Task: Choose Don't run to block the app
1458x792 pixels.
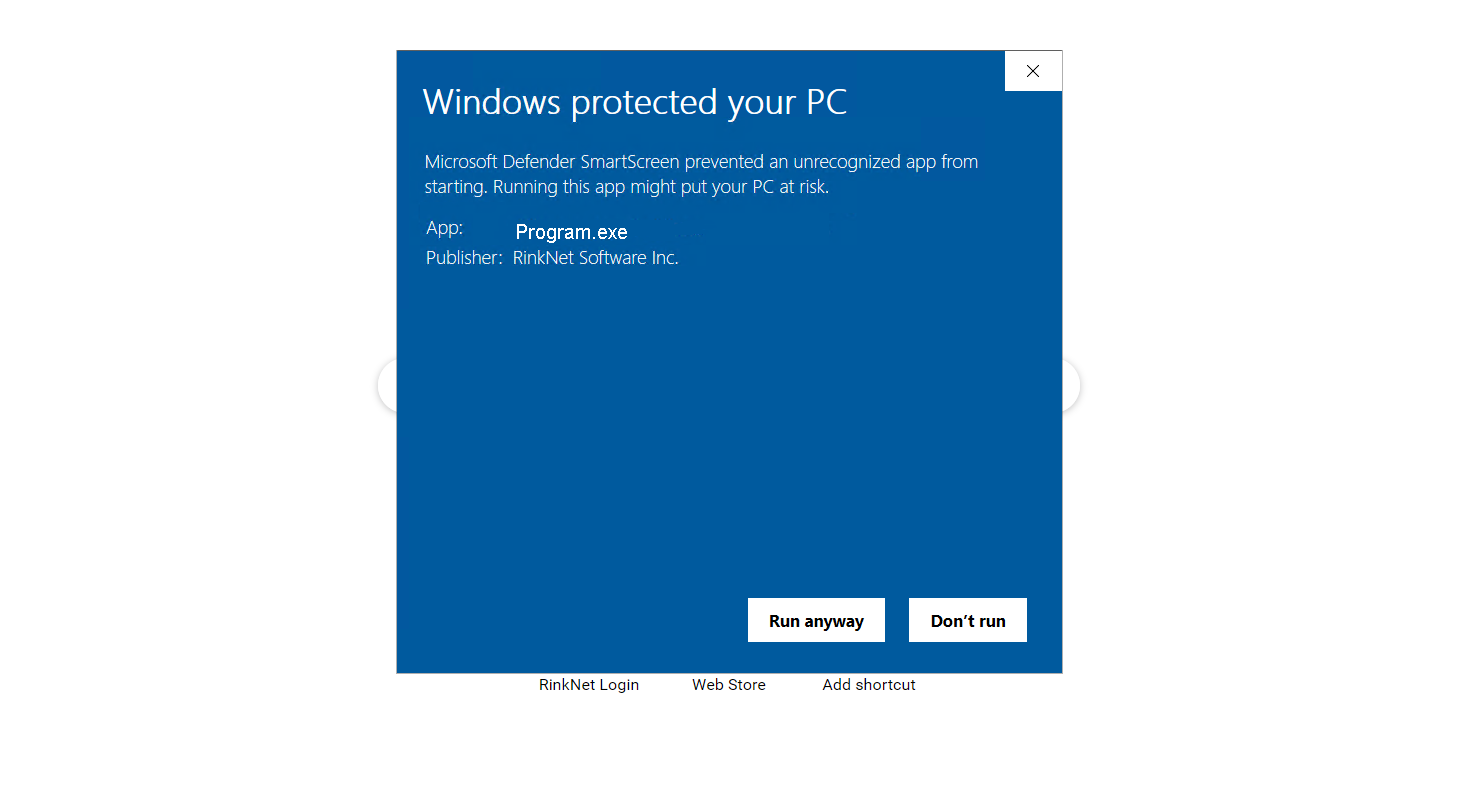Action: [x=968, y=620]
